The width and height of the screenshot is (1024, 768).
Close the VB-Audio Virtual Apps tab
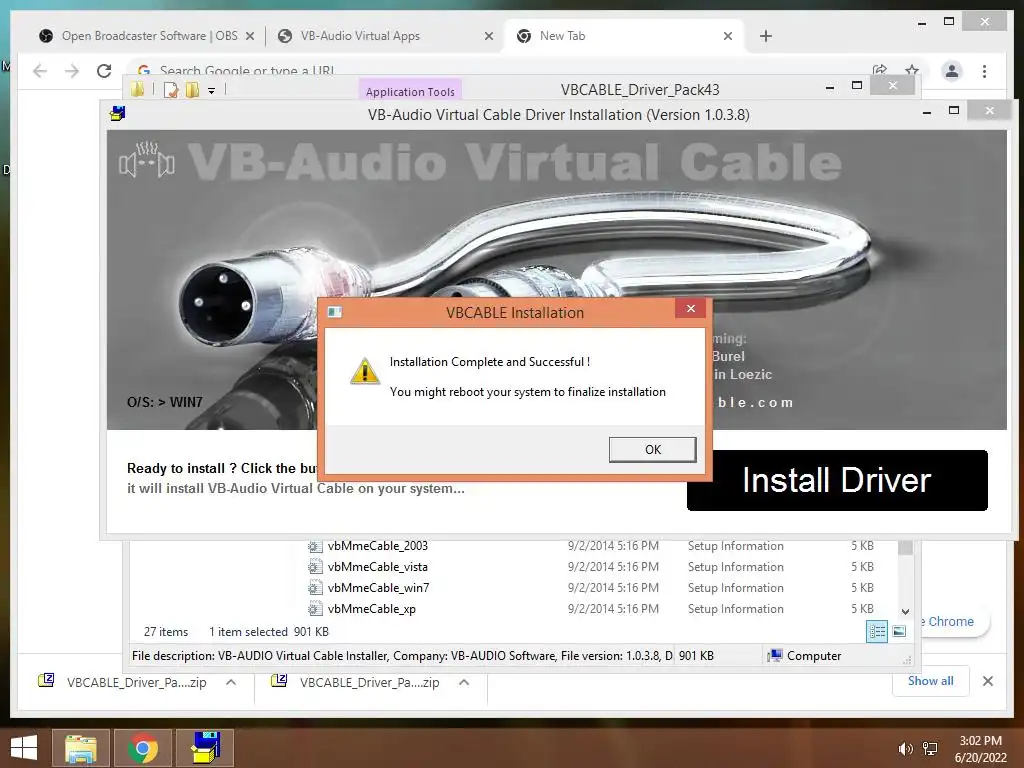[x=488, y=36]
